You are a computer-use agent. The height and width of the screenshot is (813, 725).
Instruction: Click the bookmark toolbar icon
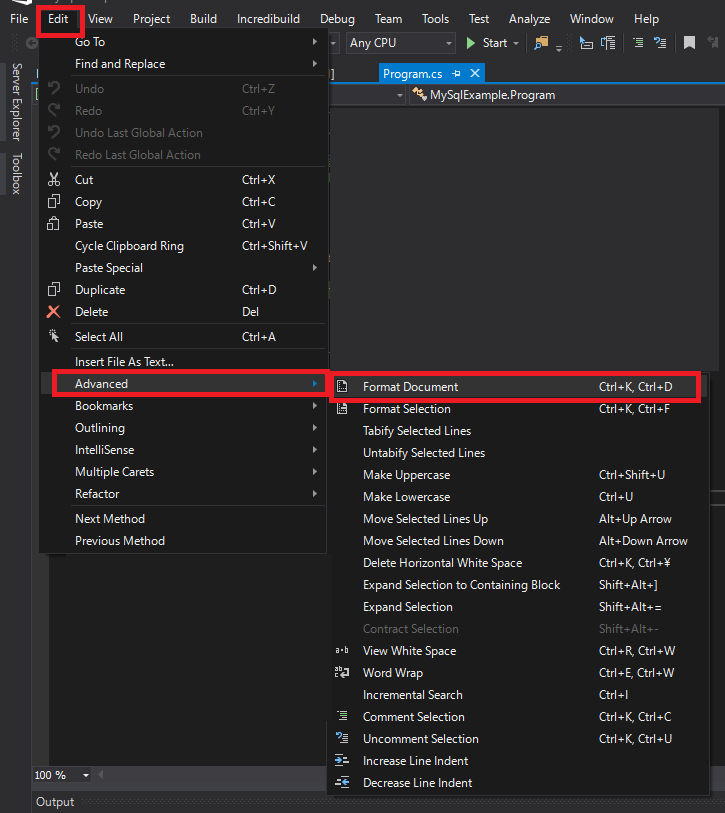[x=689, y=43]
